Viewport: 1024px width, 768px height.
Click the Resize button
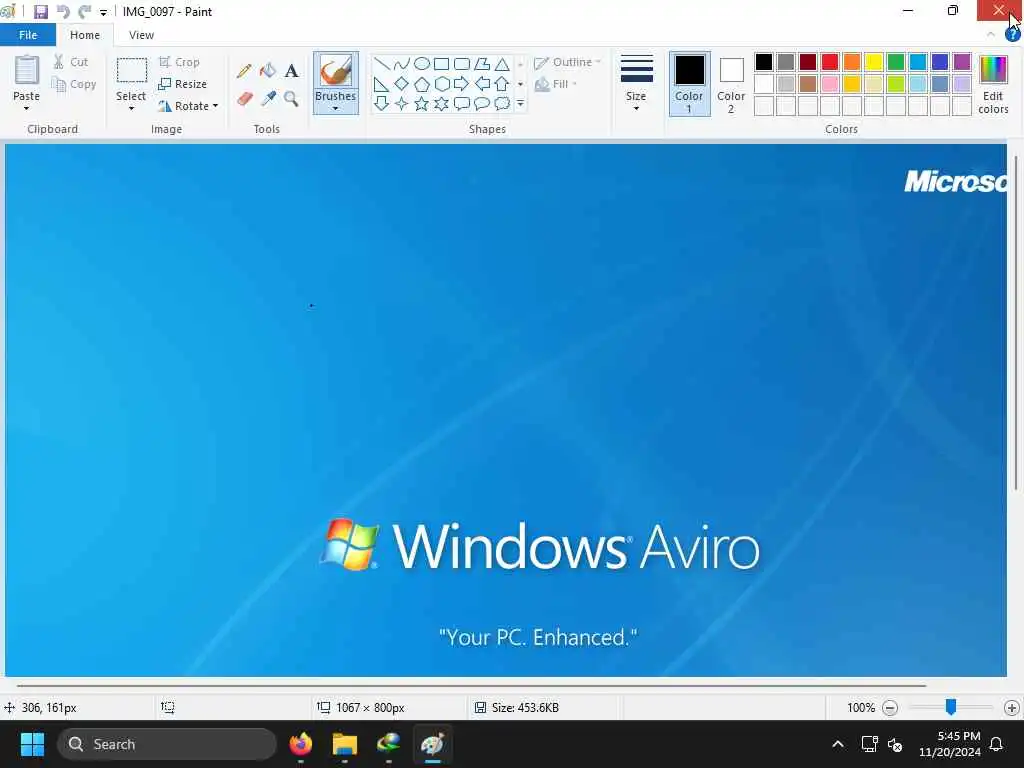183,84
